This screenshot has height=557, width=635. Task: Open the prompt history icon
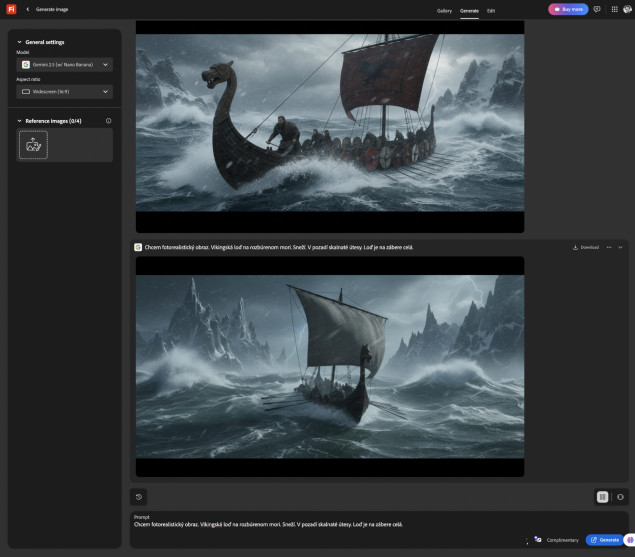tap(139, 496)
